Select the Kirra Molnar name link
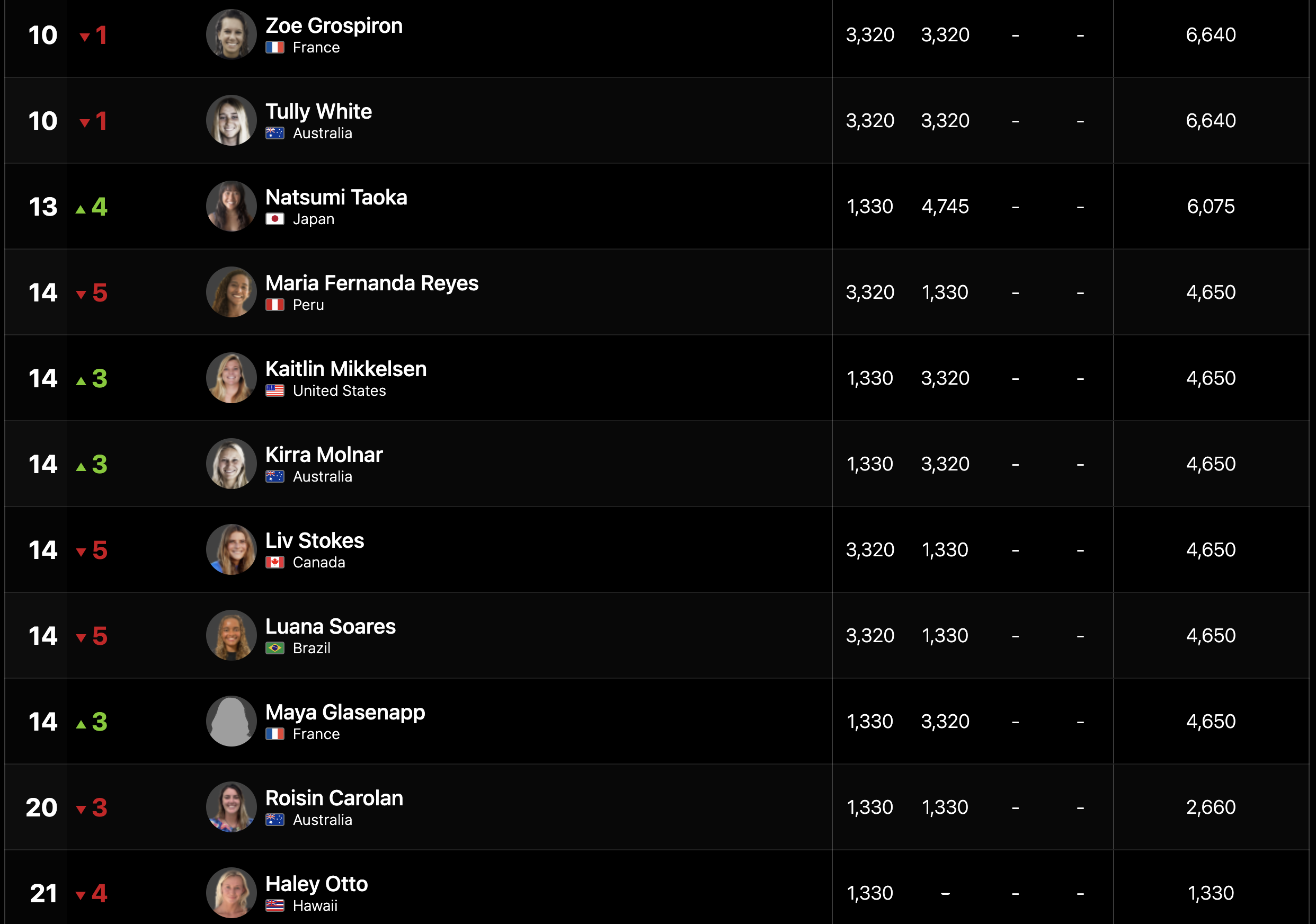The width and height of the screenshot is (1316, 924). point(324,455)
